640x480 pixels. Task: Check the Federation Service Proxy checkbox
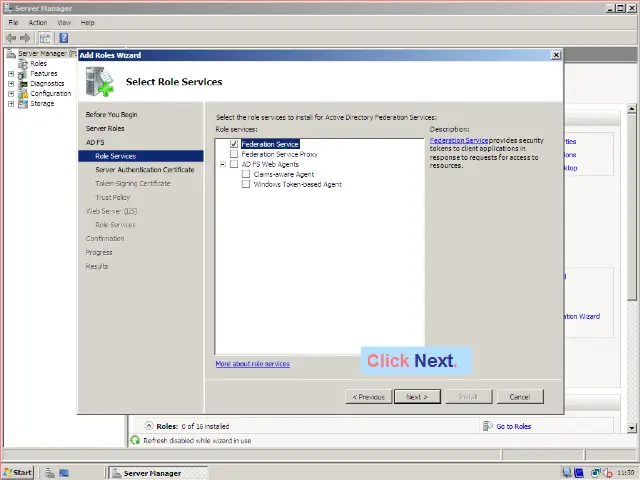tap(234, 154)
